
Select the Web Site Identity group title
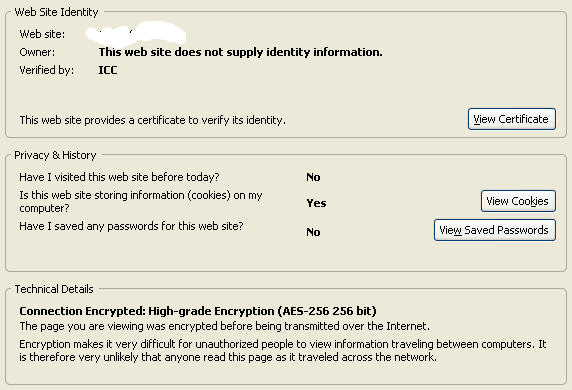click(57, 12)
